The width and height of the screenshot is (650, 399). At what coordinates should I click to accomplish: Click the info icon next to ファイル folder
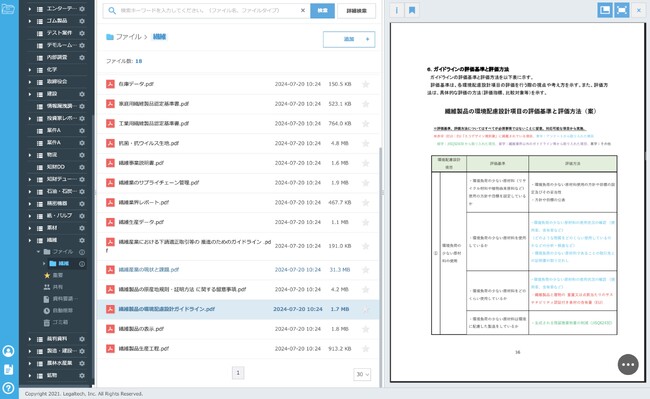[x=82, y=252]
